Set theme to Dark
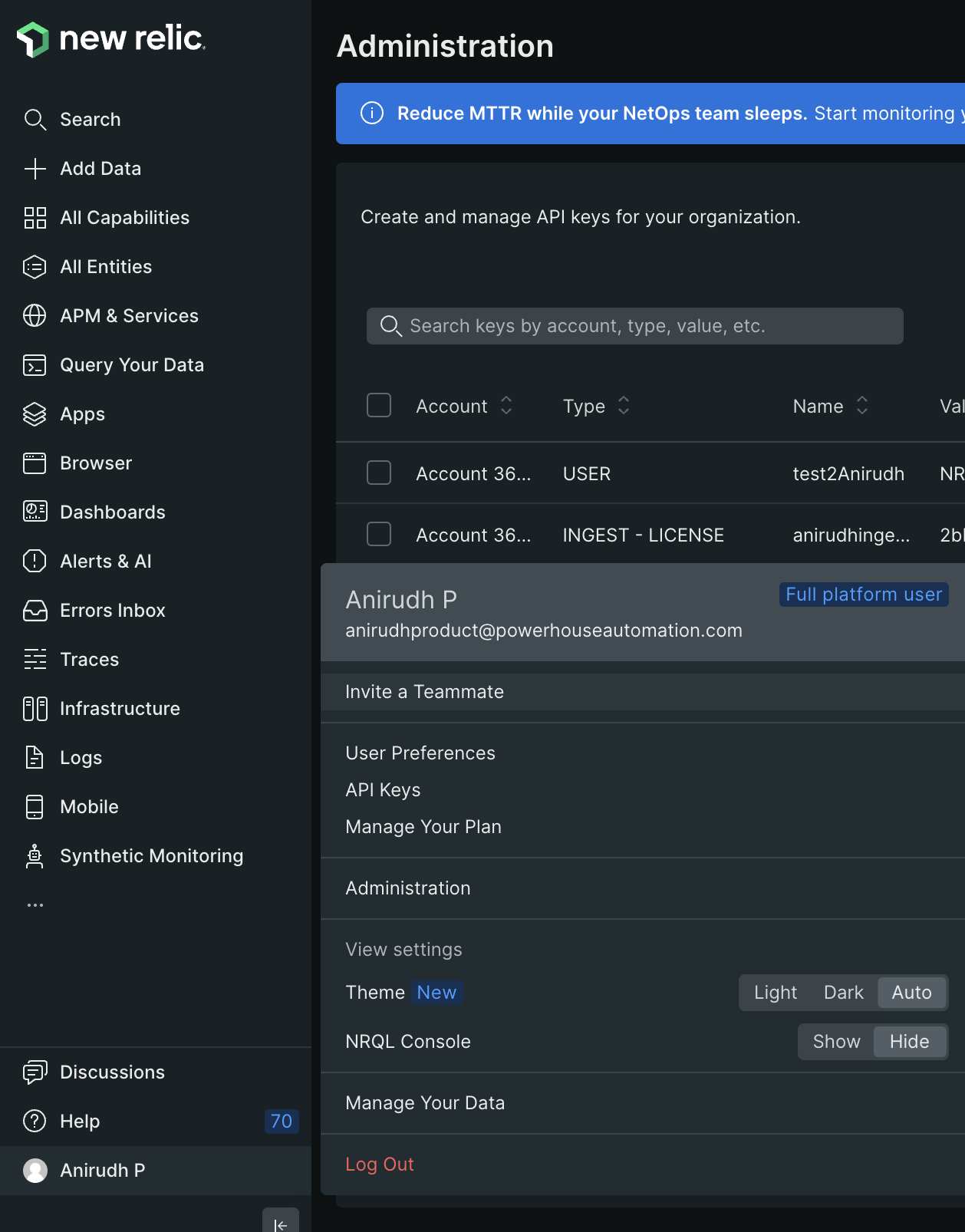 tap(844, 993)
